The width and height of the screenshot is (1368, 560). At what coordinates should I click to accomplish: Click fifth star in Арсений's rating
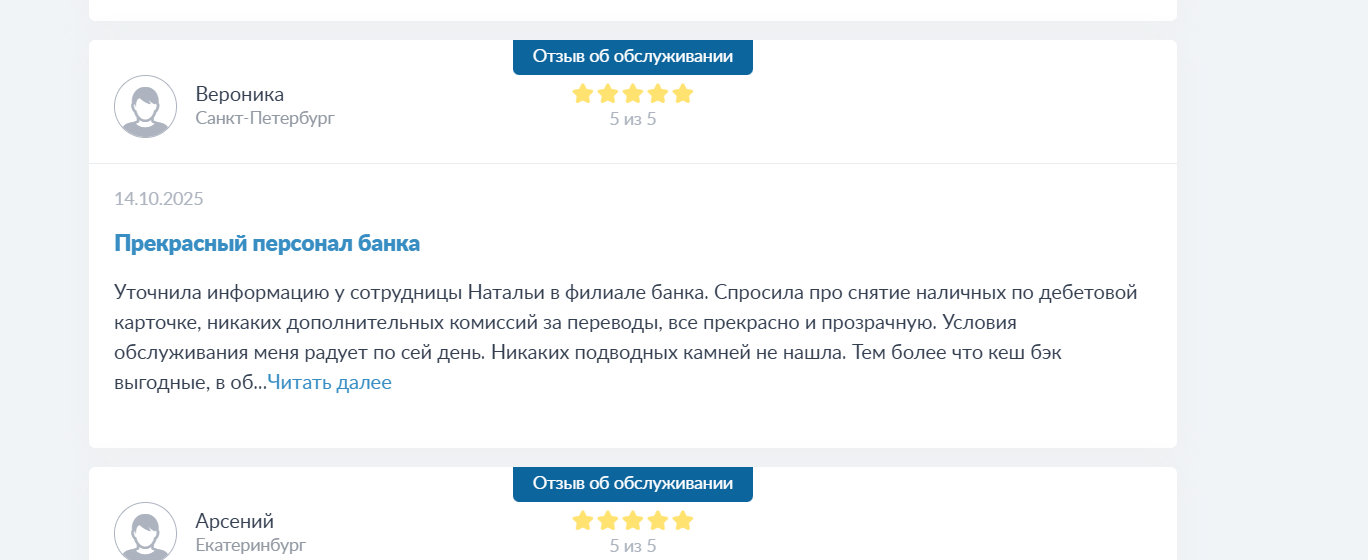coord(683,521)
